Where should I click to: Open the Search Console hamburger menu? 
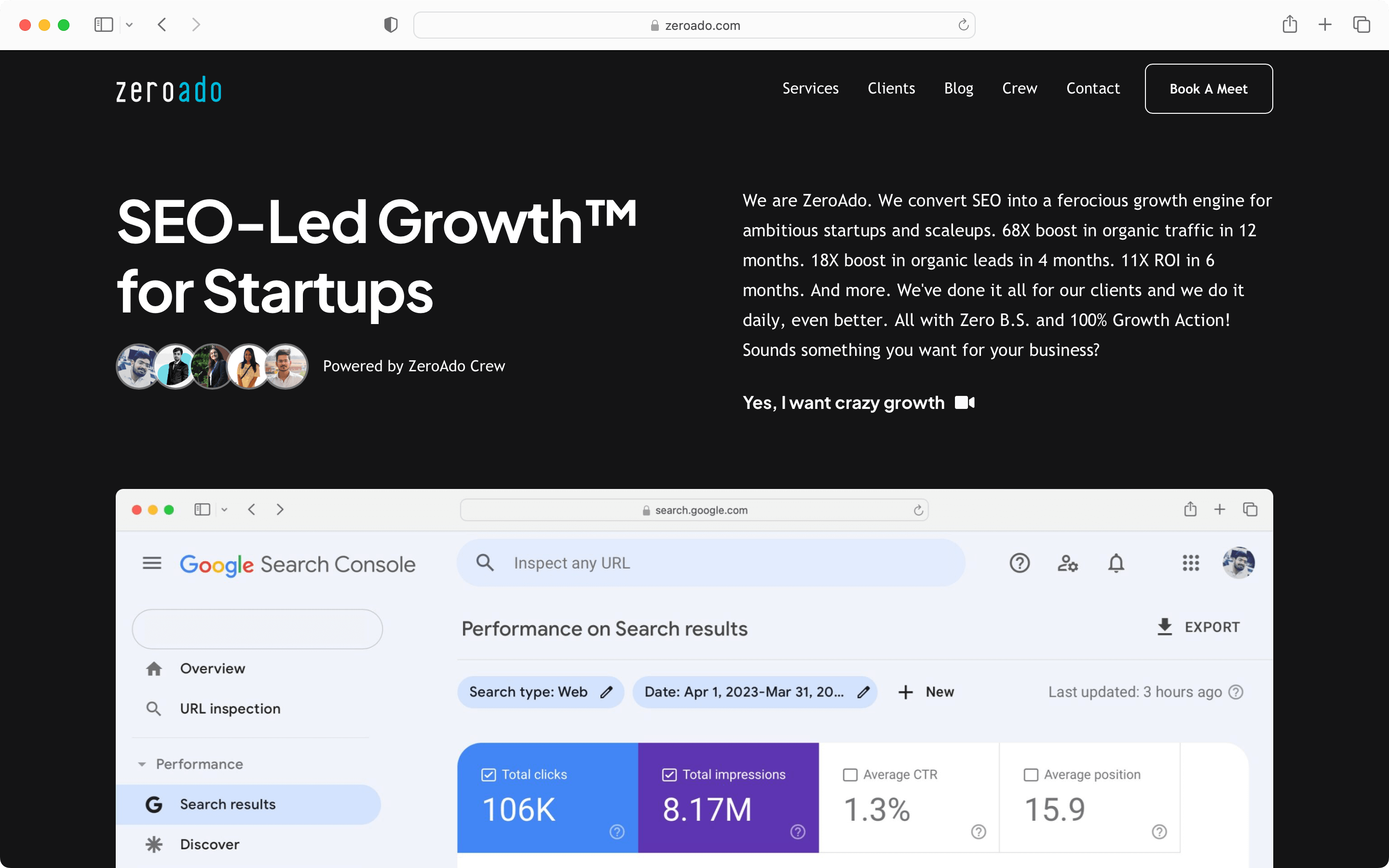[151, 563]
